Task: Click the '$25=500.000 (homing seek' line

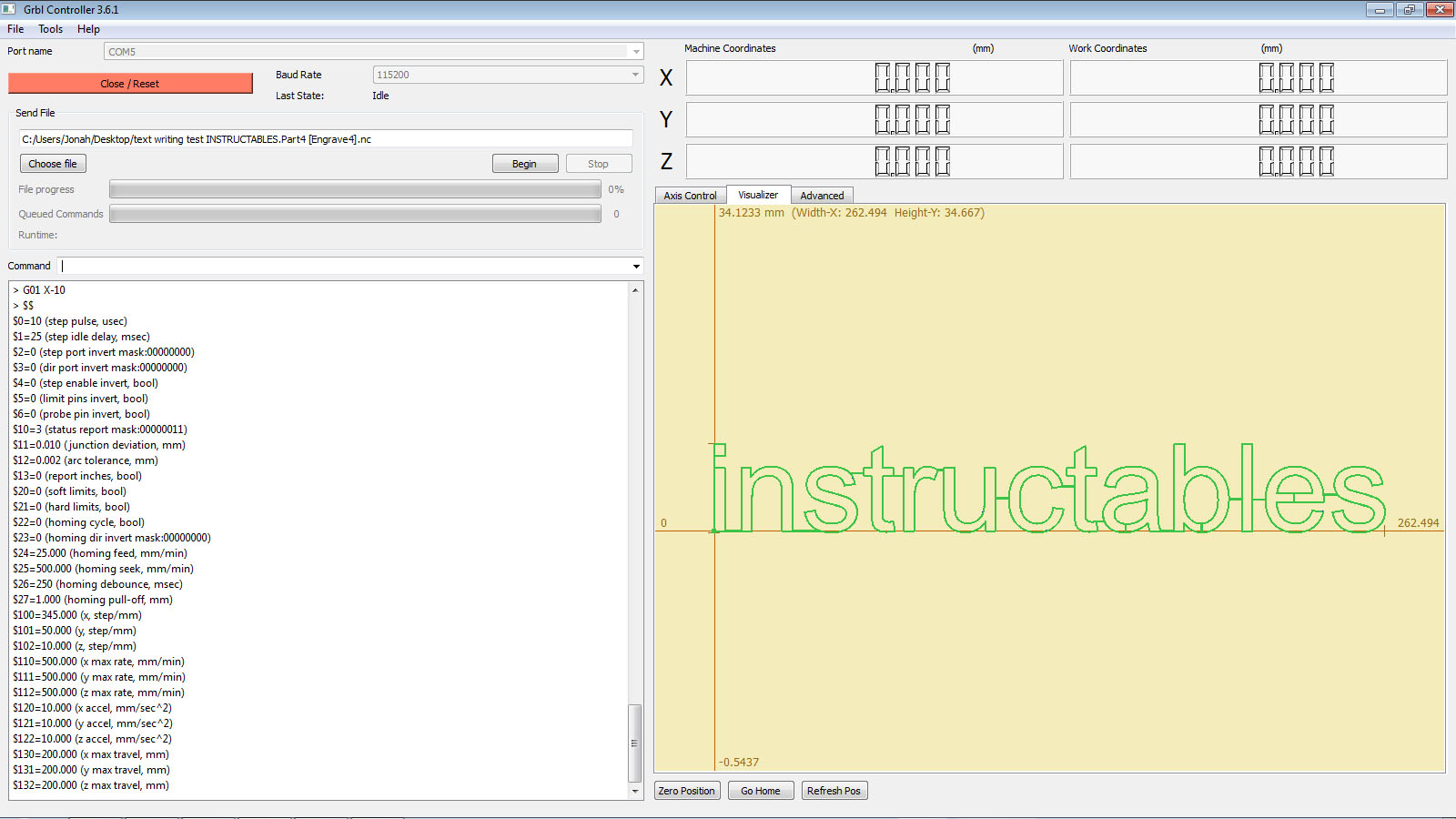Action: (103, 569)
